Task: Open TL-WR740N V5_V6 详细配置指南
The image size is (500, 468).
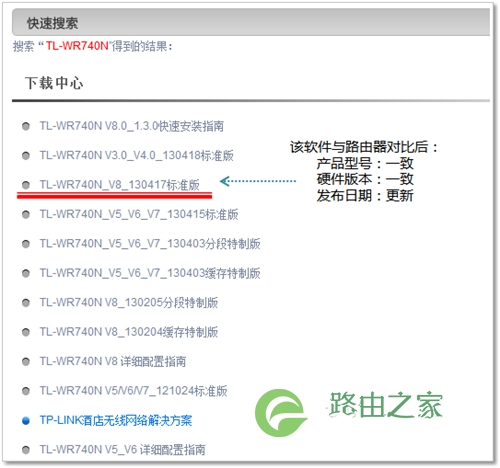Action: 122,450
